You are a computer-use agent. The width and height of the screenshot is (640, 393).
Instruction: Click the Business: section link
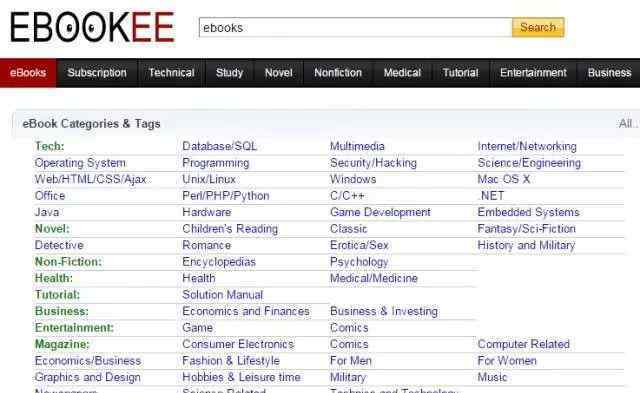(62, 311)
